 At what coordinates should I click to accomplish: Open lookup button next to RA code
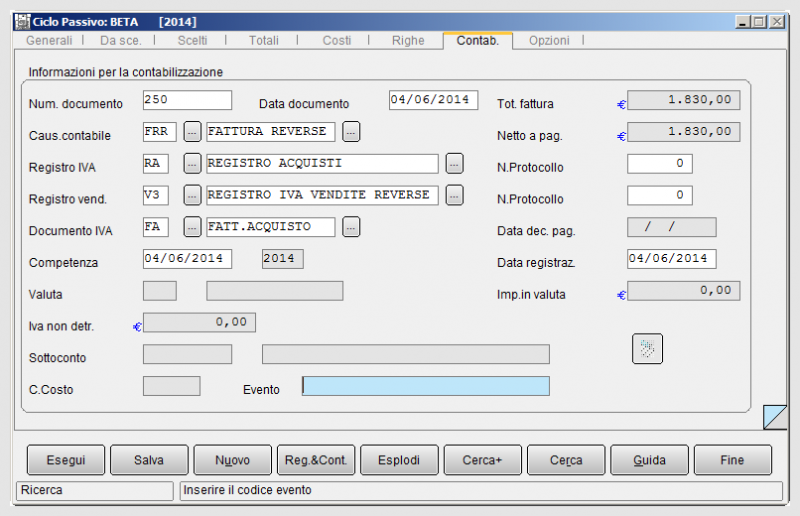tap(192, 163)
